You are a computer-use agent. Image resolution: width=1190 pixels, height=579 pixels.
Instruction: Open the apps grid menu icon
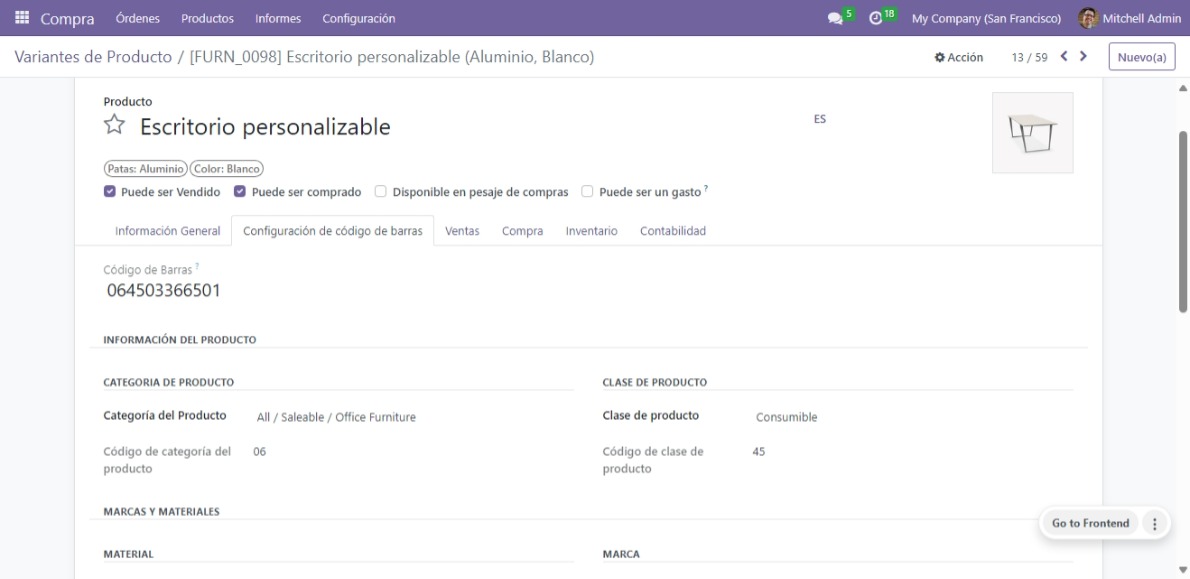[x=22, y=18]
